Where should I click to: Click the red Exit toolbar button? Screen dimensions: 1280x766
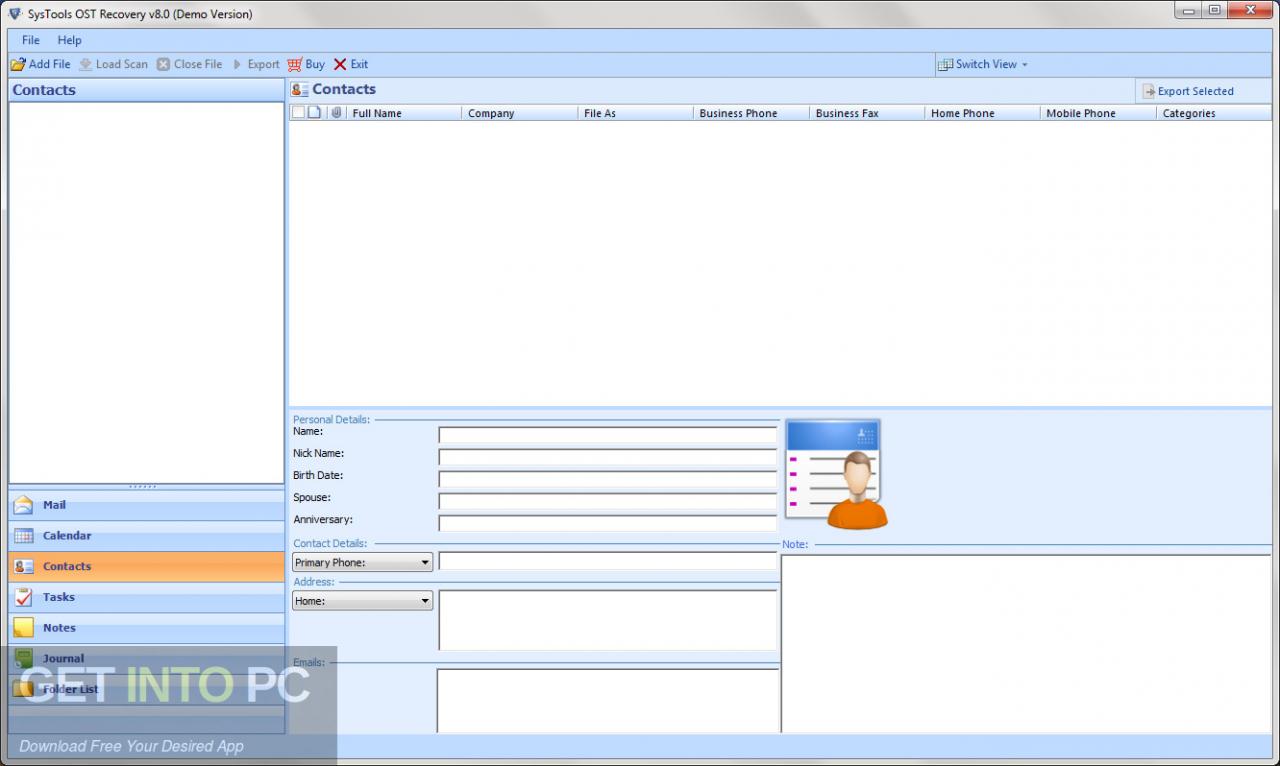pyautogui.click(x=351, y=64)
